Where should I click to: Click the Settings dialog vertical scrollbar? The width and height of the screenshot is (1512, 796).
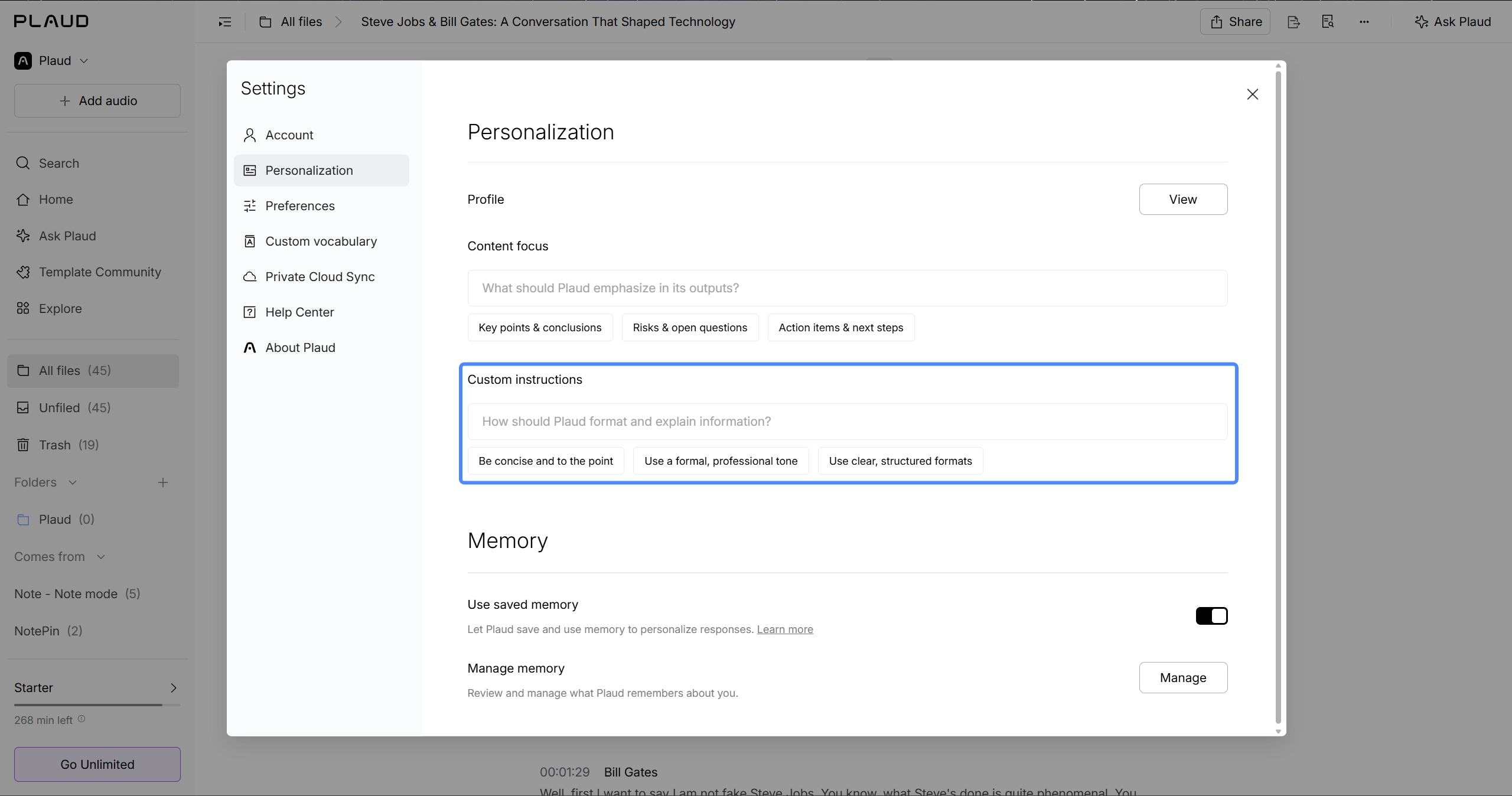click(x=1278, y=397)
